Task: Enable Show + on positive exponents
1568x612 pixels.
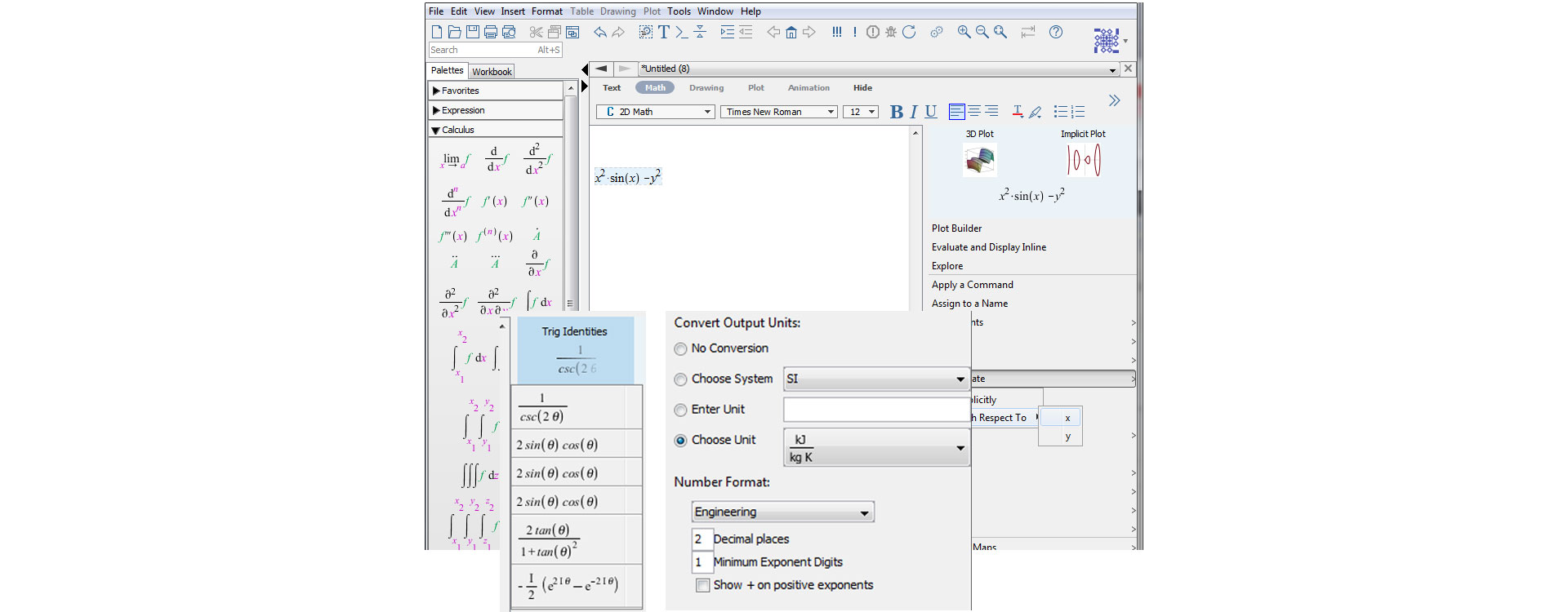Action: click(702, 585)
